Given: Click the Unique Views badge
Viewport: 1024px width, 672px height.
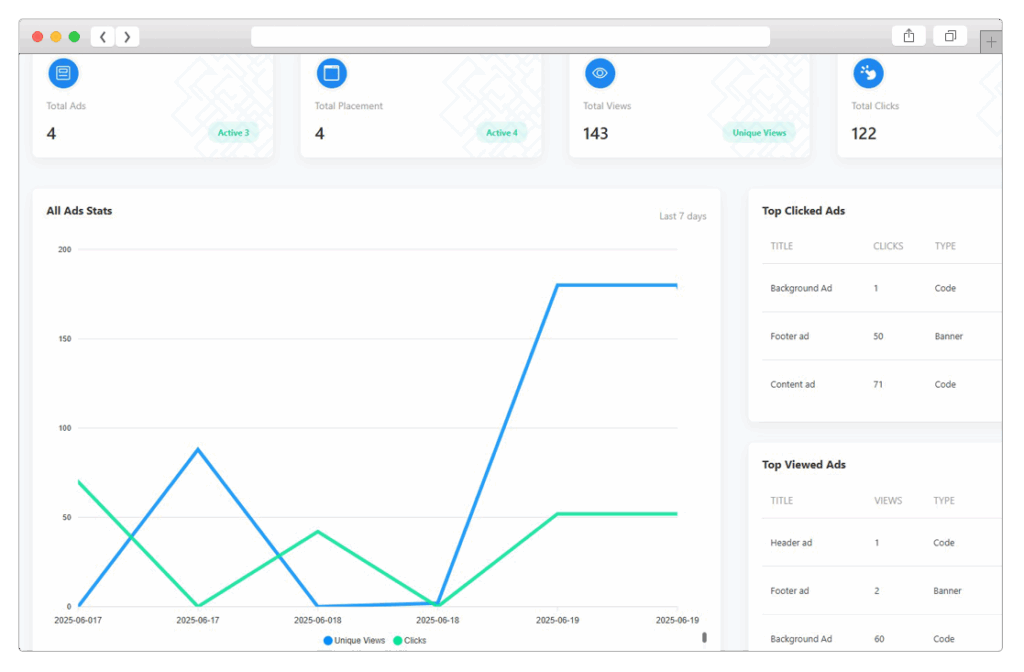Looking at the screenshot, I should tap(759, 133).
